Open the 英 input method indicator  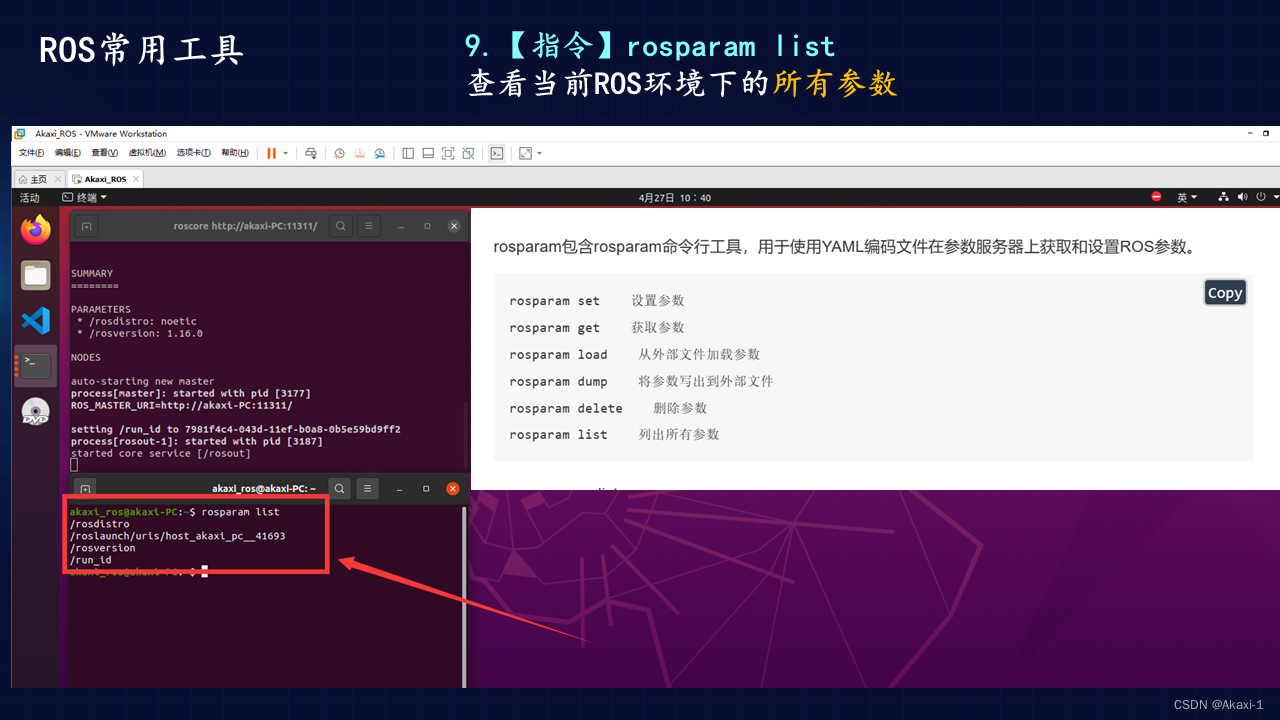pos(1184,197)
